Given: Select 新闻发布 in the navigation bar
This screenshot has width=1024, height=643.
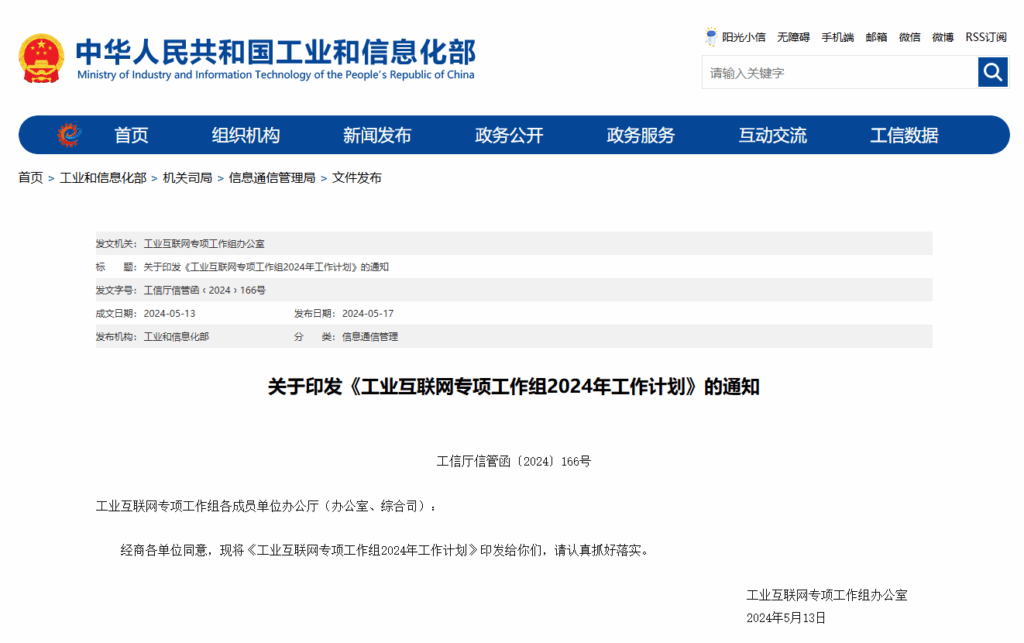Looking at the screenshot, I should coord(377,135).
